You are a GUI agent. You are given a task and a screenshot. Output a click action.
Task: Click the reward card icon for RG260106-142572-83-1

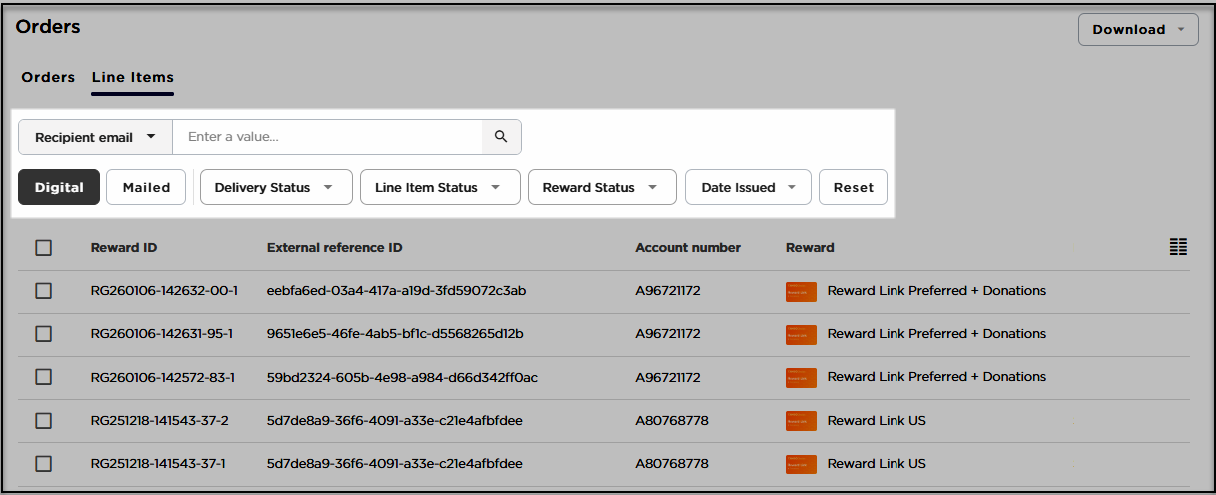coord(801,377)
